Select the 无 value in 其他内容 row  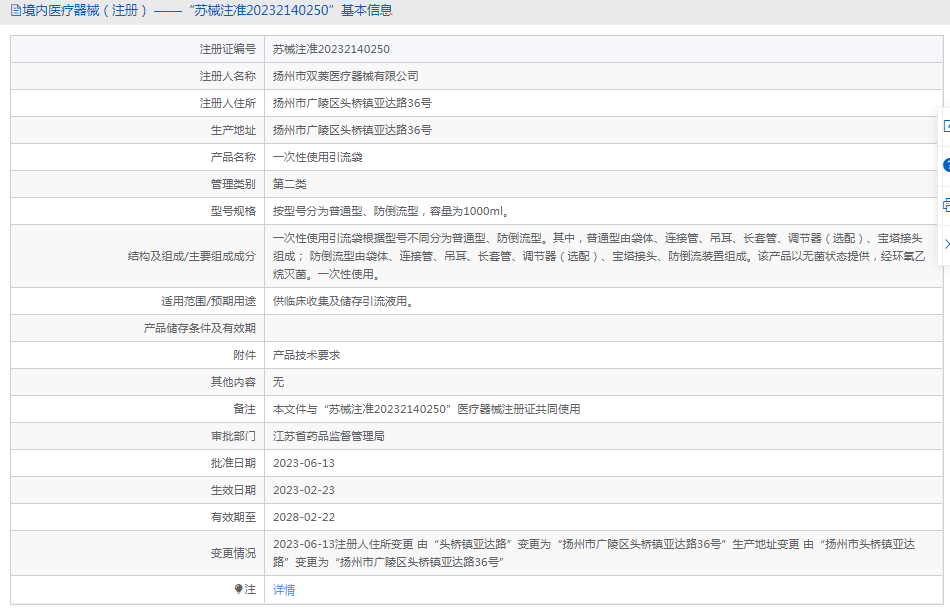278,382
